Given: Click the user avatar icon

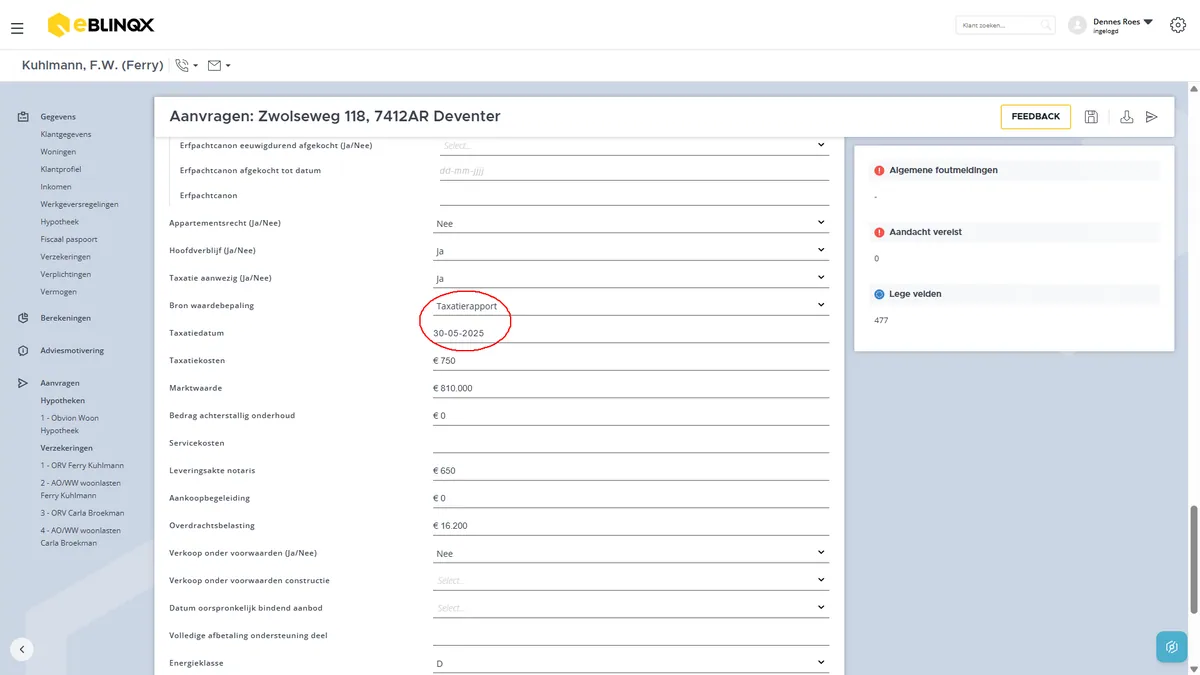Looking at the screenshot, I should click(1077, 25).
